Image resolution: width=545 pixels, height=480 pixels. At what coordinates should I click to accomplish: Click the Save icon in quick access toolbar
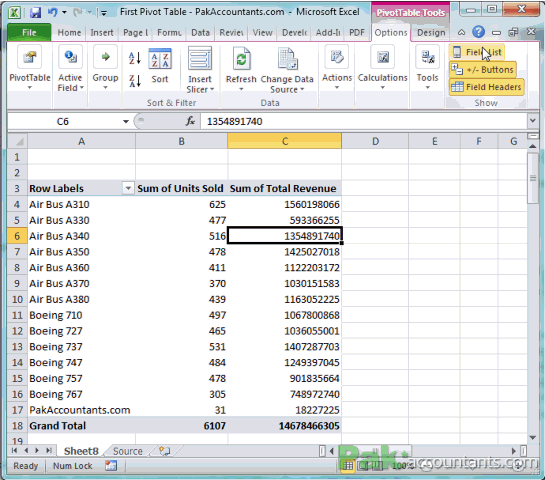[x=35, y=13]
